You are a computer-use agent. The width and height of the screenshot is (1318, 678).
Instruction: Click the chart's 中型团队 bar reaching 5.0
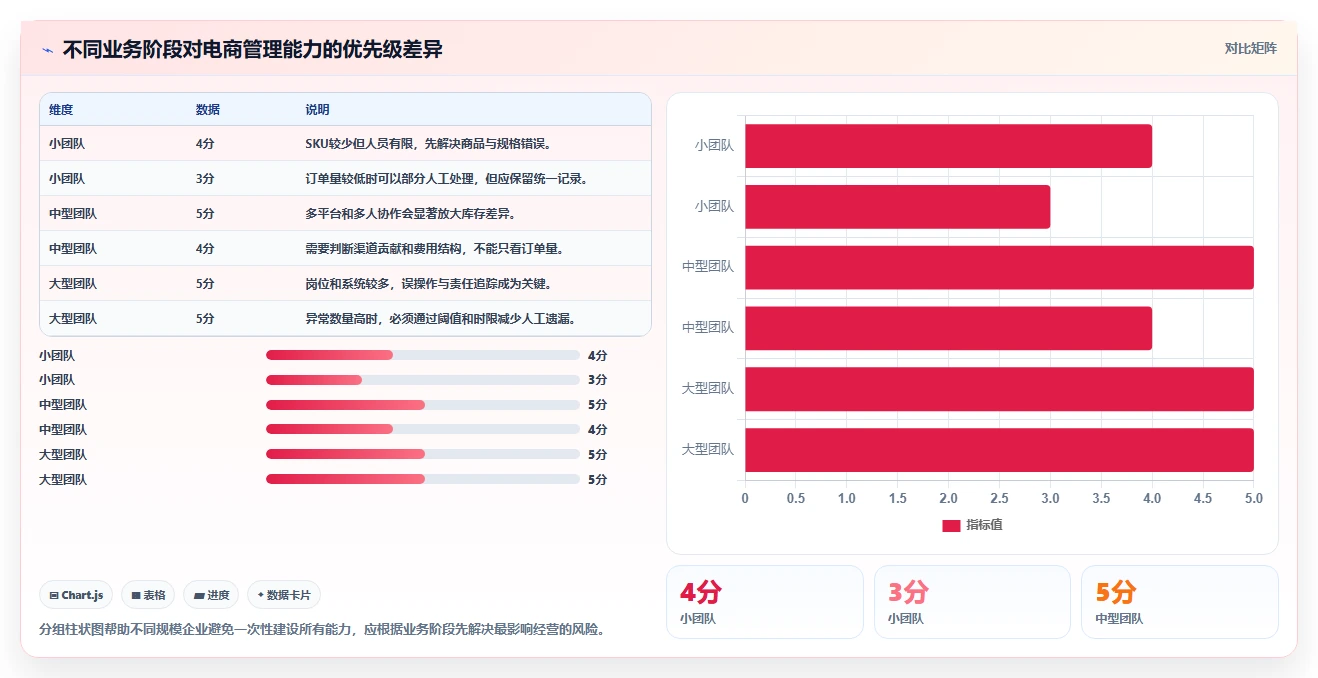coord(999,267)
